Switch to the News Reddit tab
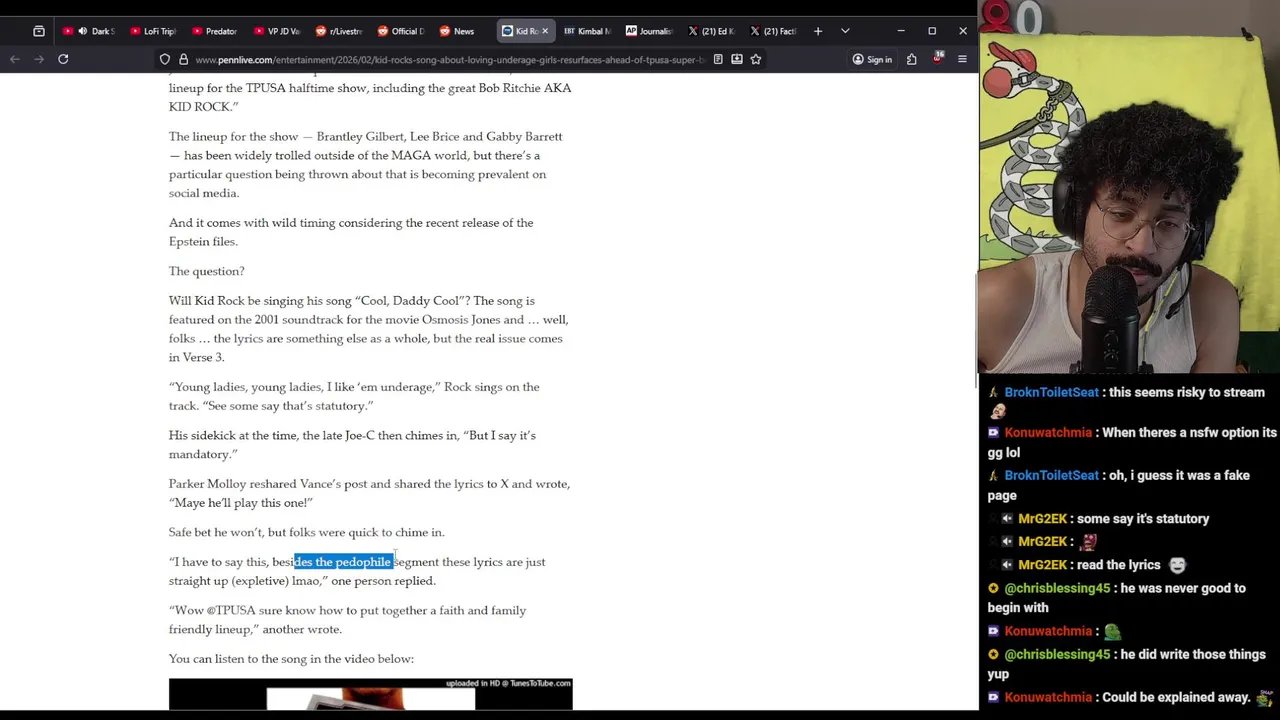Viewport: 1280px width, 720px height. coord(462,31)
